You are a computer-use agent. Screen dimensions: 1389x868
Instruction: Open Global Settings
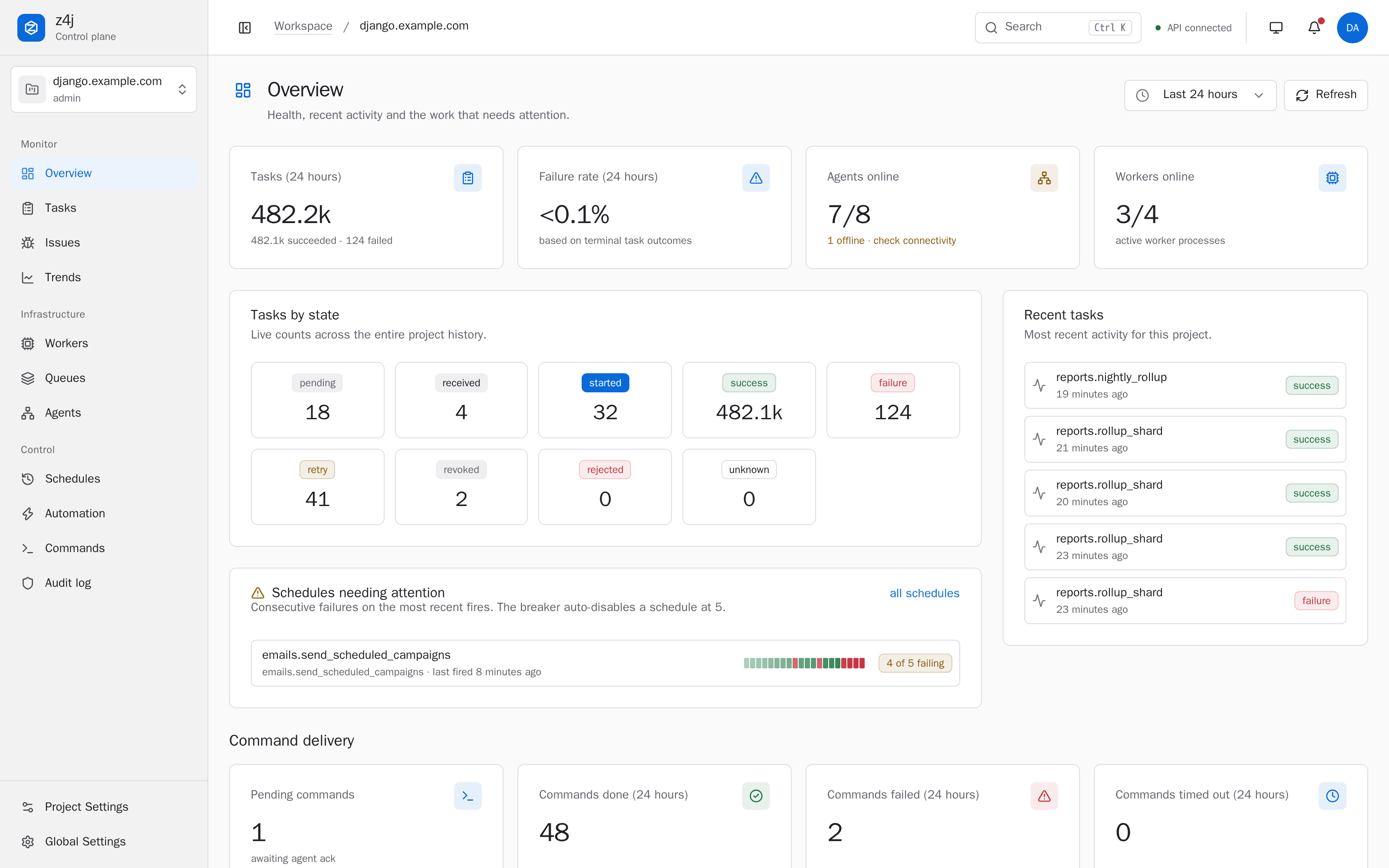coord(104,841)
